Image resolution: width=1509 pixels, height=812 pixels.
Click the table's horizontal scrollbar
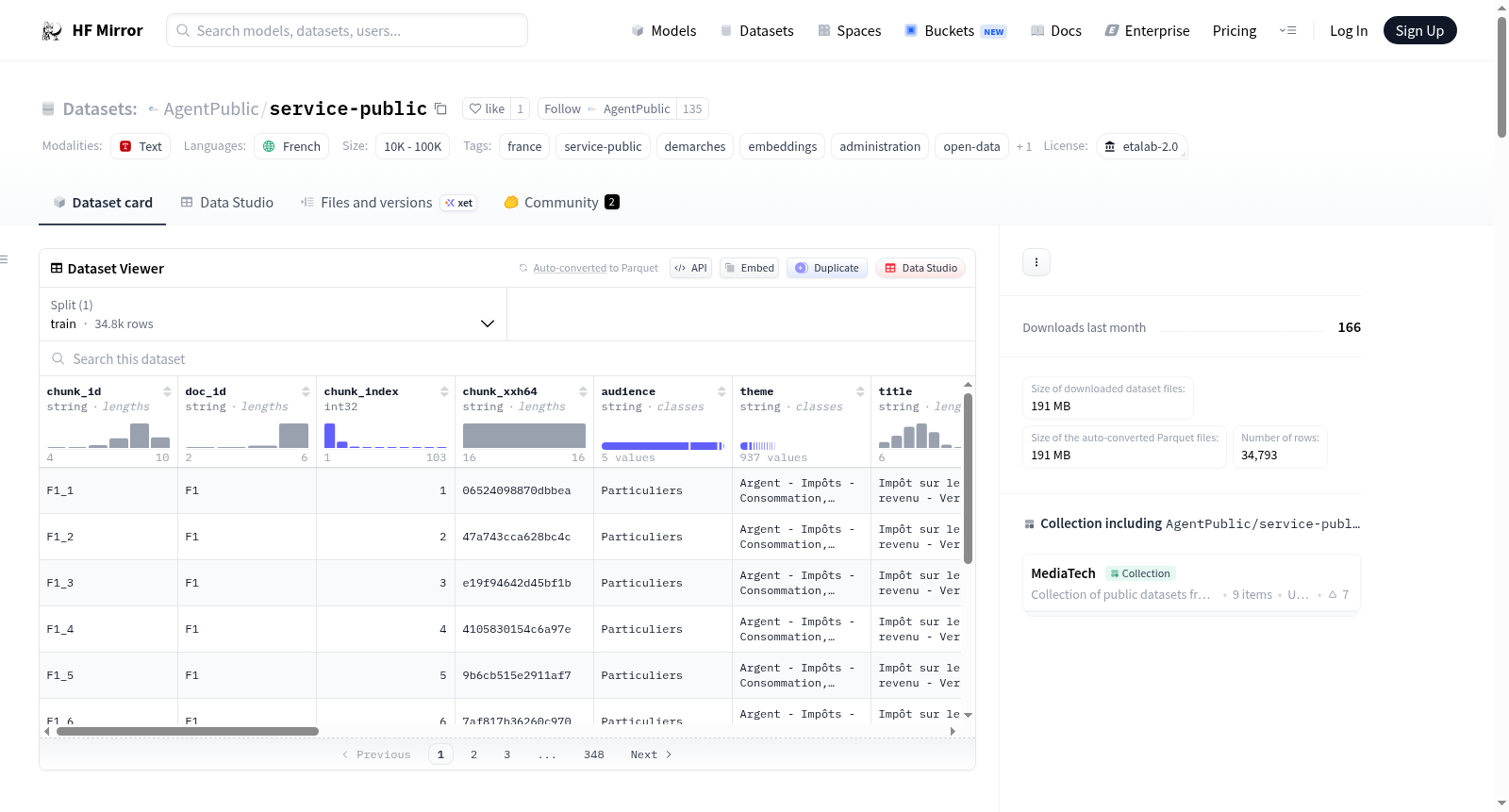tap(188, 731)
